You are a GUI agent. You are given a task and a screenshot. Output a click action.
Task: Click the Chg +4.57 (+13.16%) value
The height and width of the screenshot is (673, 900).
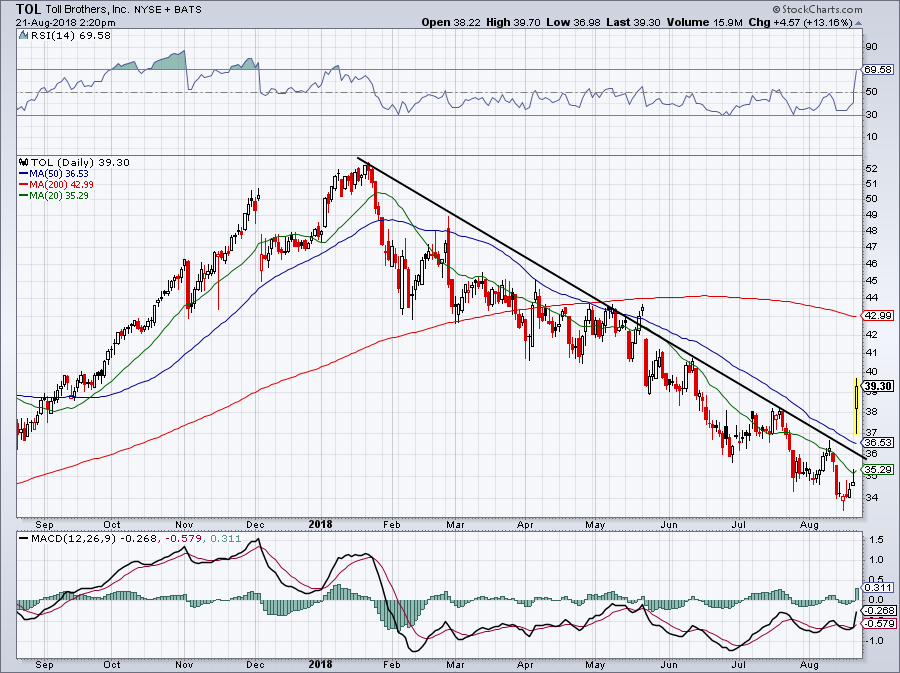coord(801,22)
